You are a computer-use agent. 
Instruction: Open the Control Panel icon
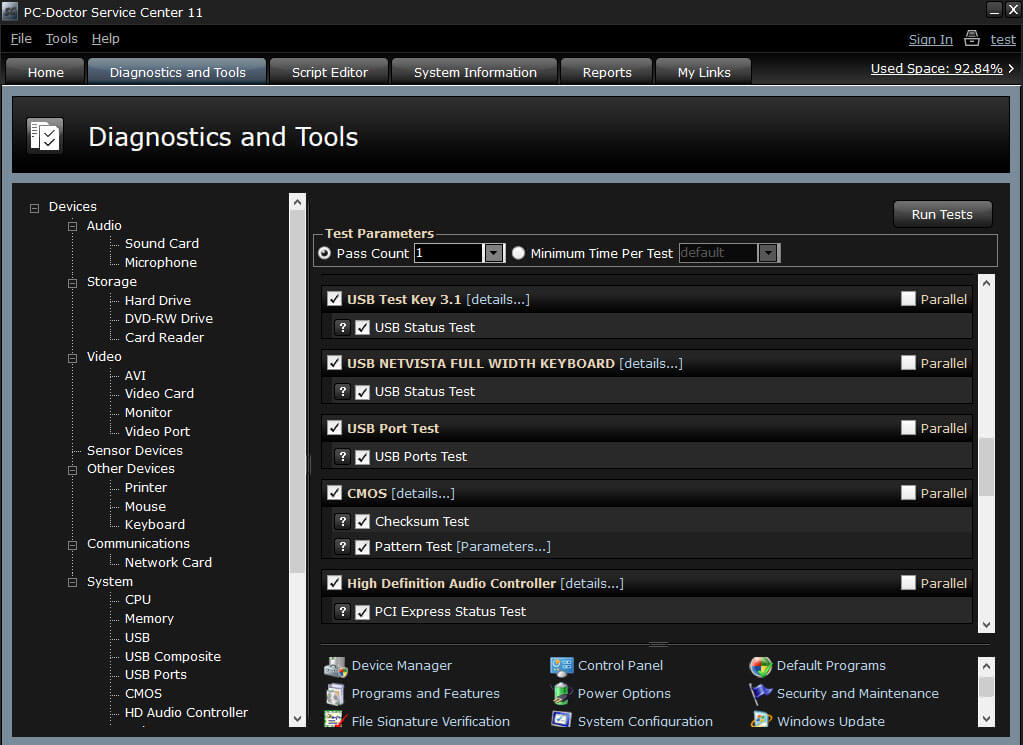click(x=561, y=666)
